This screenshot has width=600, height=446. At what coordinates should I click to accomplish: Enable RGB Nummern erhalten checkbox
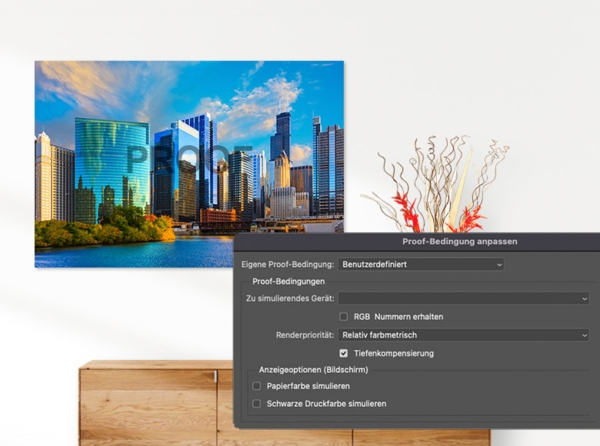point(344,317)
